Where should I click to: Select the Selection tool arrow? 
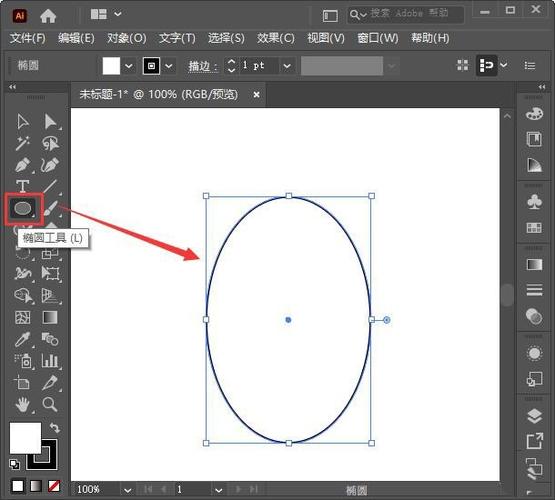tap(23, 121)
